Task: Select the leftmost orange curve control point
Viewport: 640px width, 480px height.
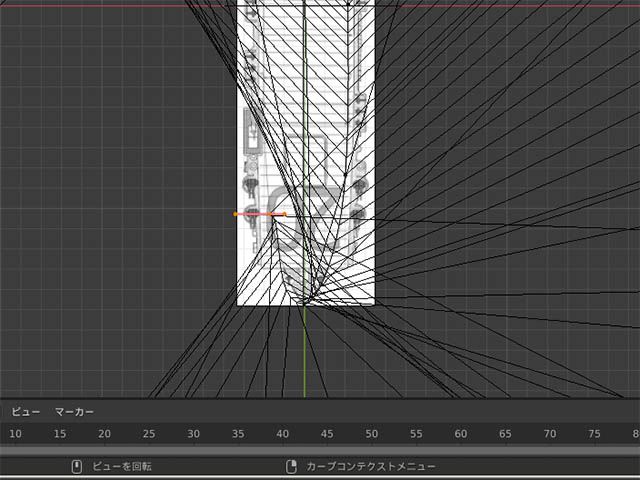Action: pos(235,214)
